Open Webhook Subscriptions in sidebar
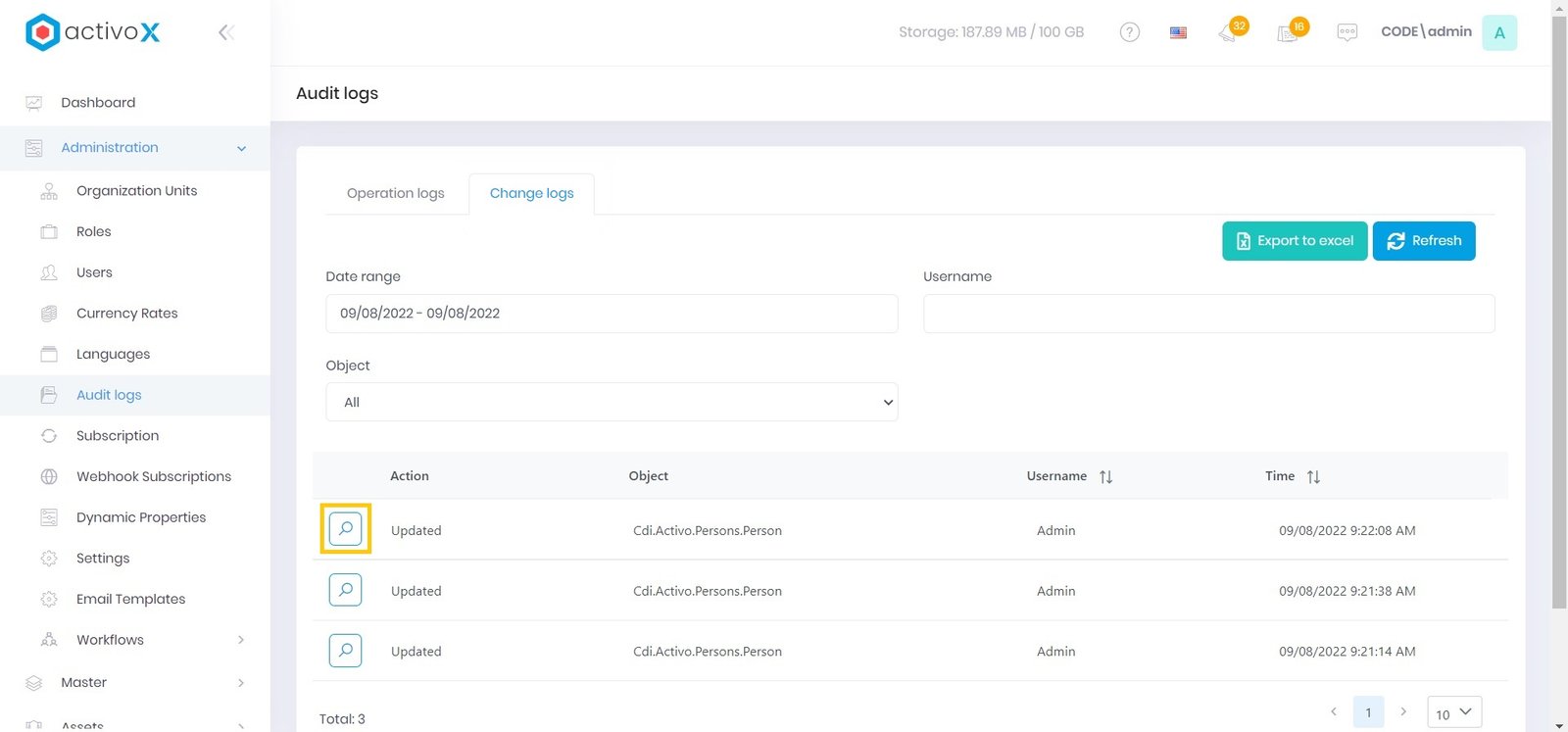The width and height of the screenshot is (1568, 732). 154,476
